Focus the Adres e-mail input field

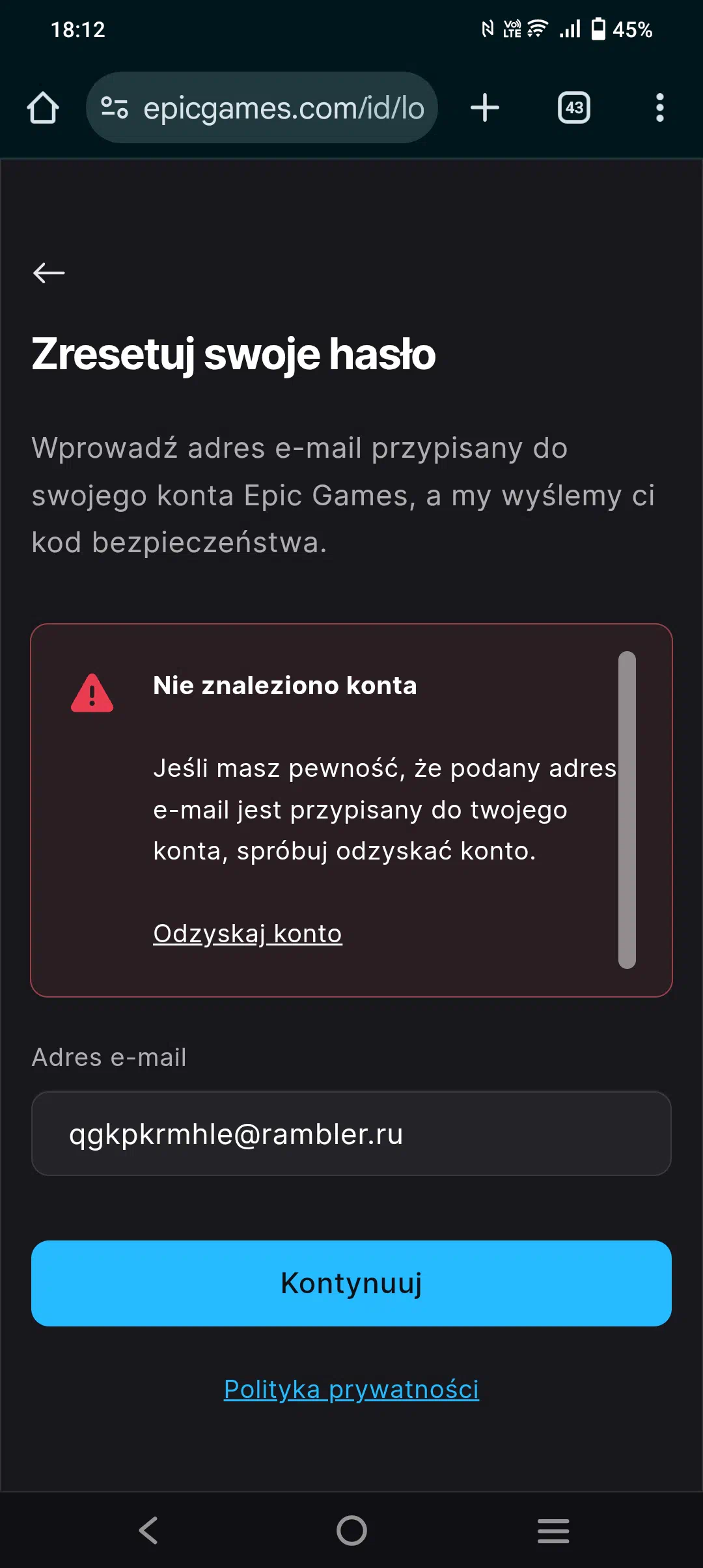(x=351, y=1134)
